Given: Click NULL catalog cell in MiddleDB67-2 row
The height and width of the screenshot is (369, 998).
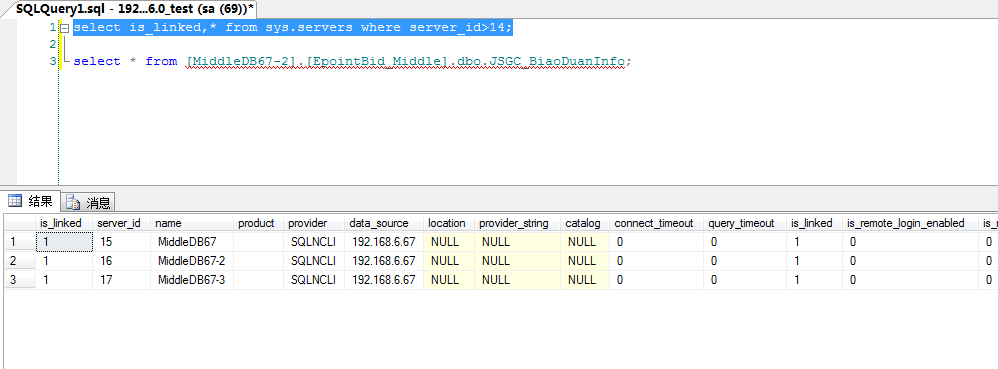Looking at the screenshot, I should coord(585,261).
